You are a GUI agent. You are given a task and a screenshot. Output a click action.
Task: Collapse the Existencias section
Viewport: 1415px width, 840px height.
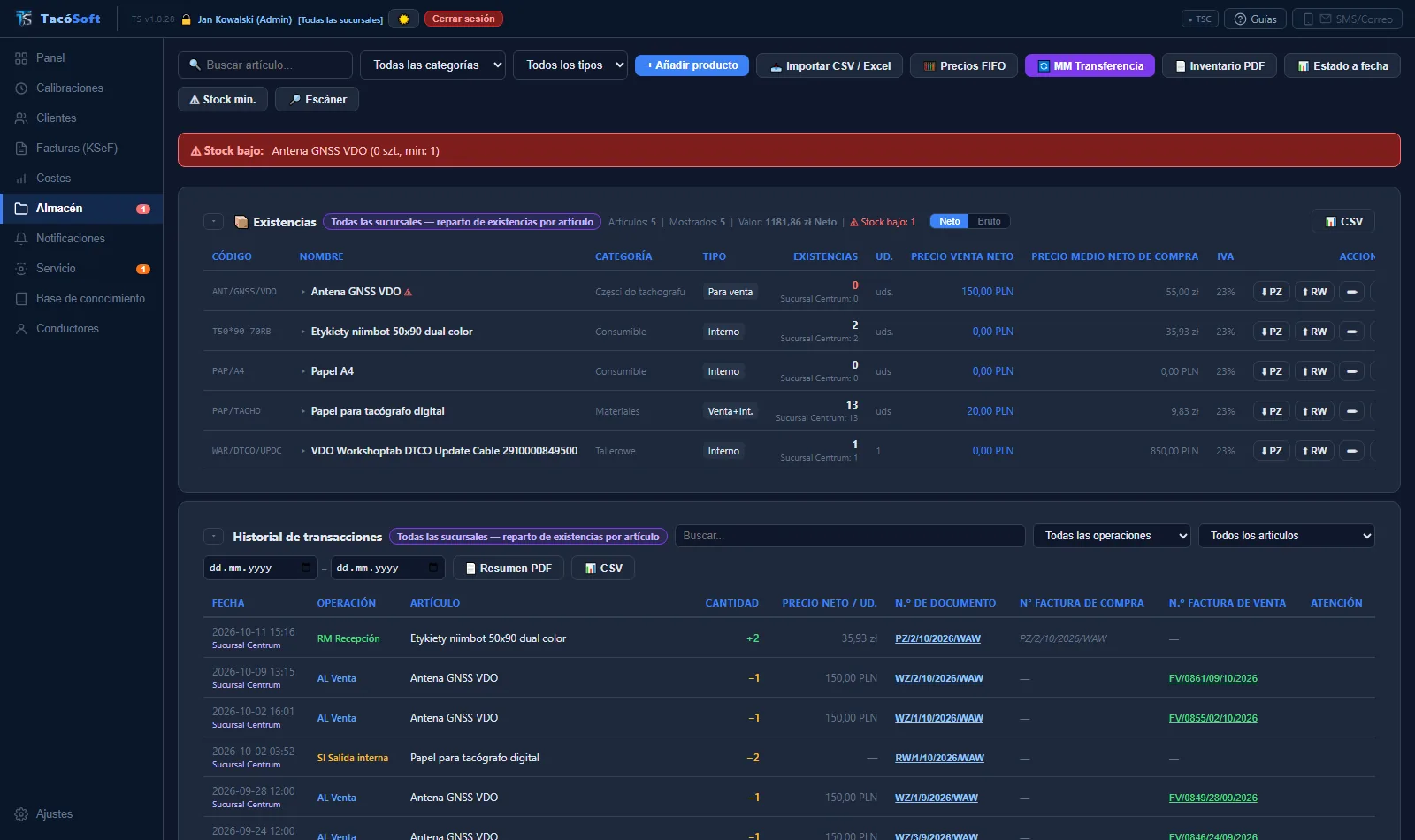(213, 222)
